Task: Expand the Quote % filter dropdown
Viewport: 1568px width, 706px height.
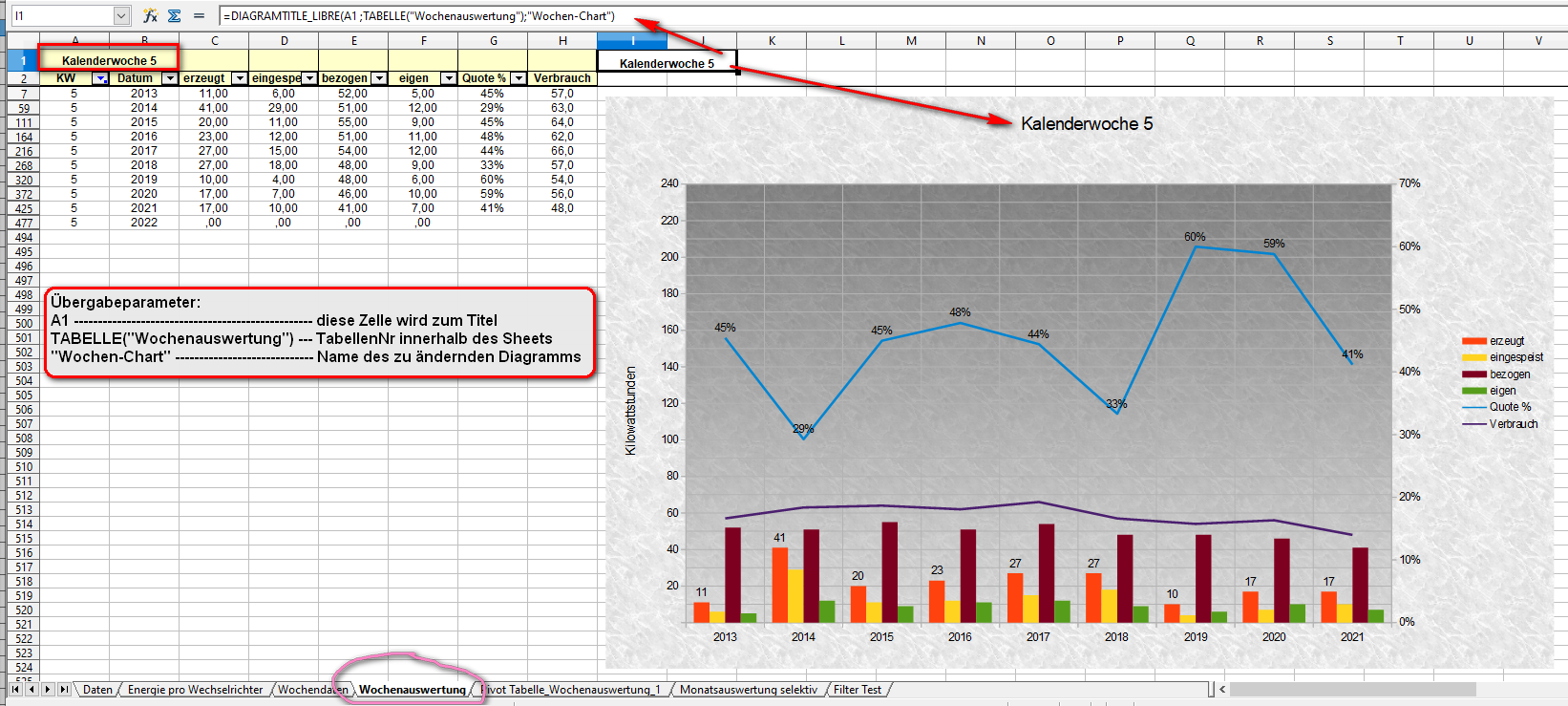Action: tap(519, 78)
